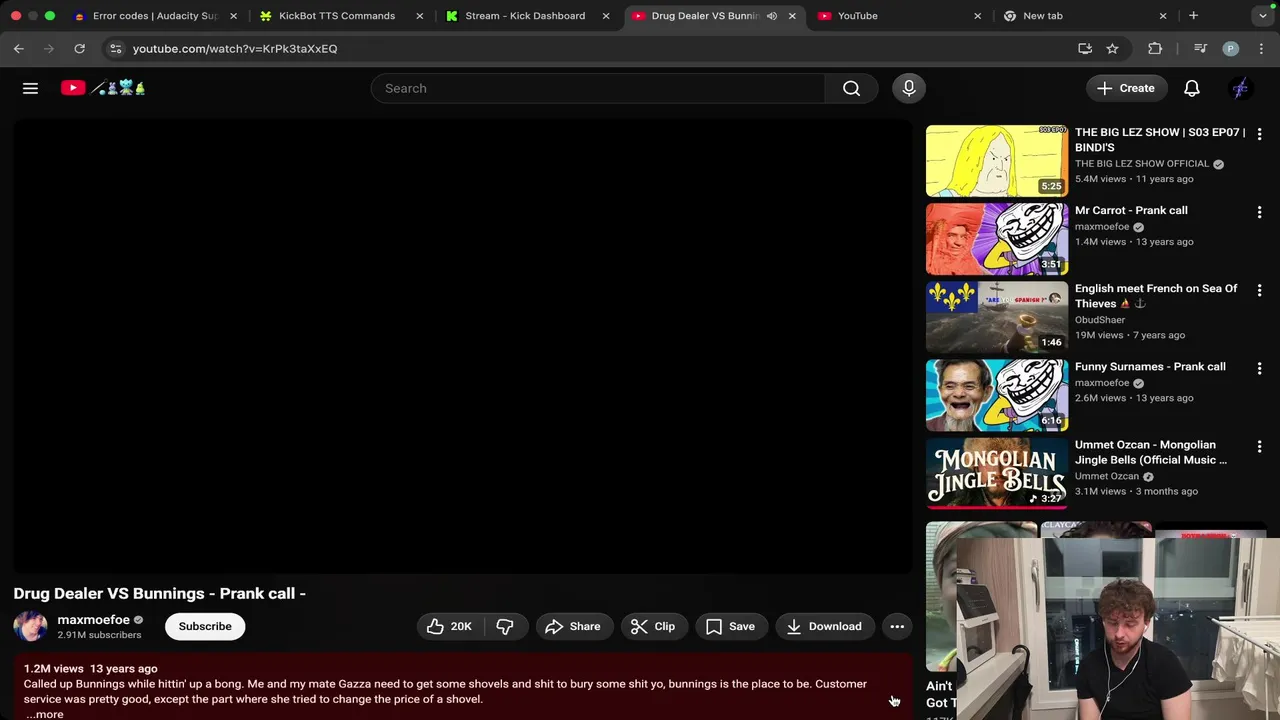Like the video with thumbs up
This screenshot has width=1280, height=720.
(450, 626)
